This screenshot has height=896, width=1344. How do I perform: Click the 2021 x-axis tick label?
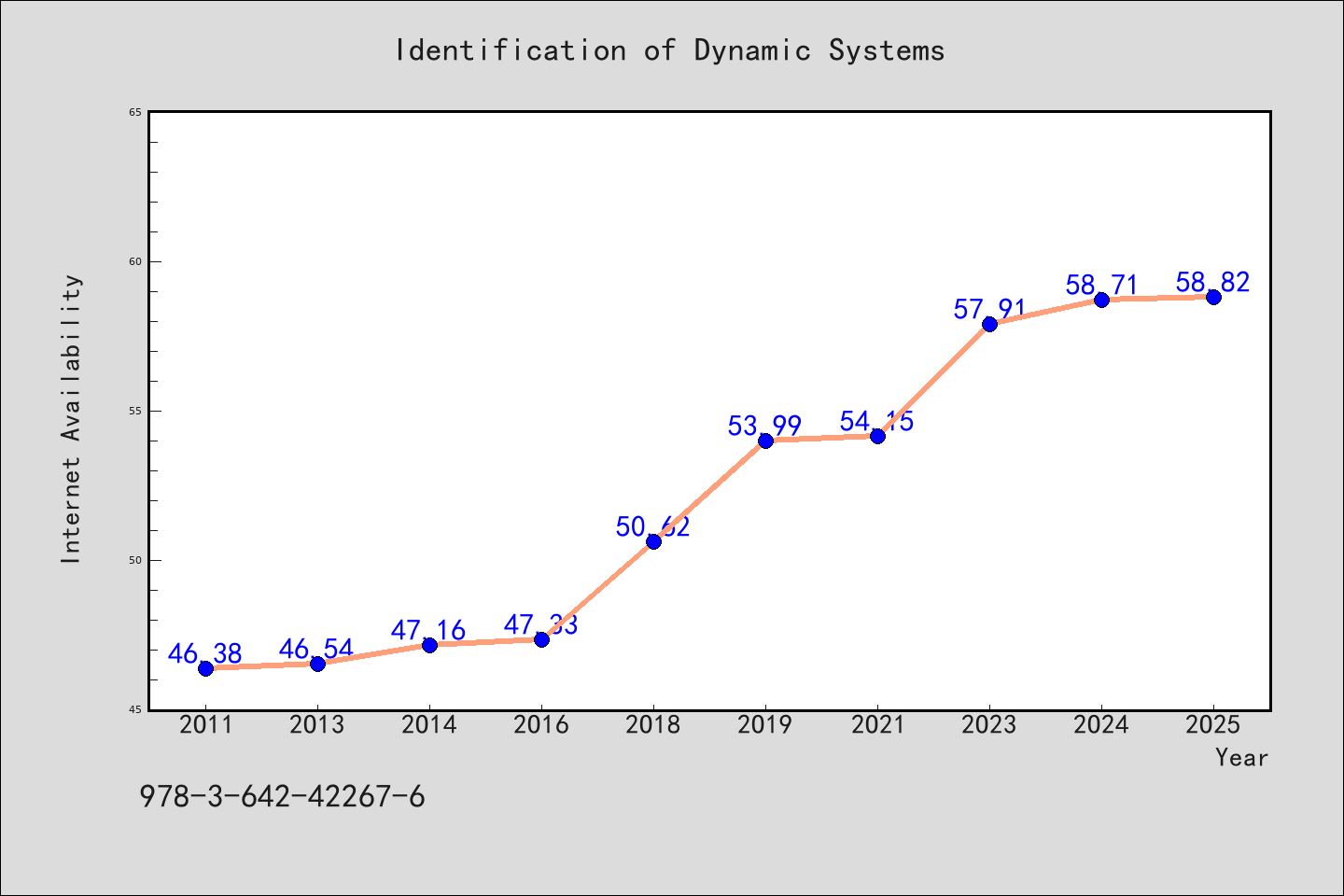tap(877, 725)
